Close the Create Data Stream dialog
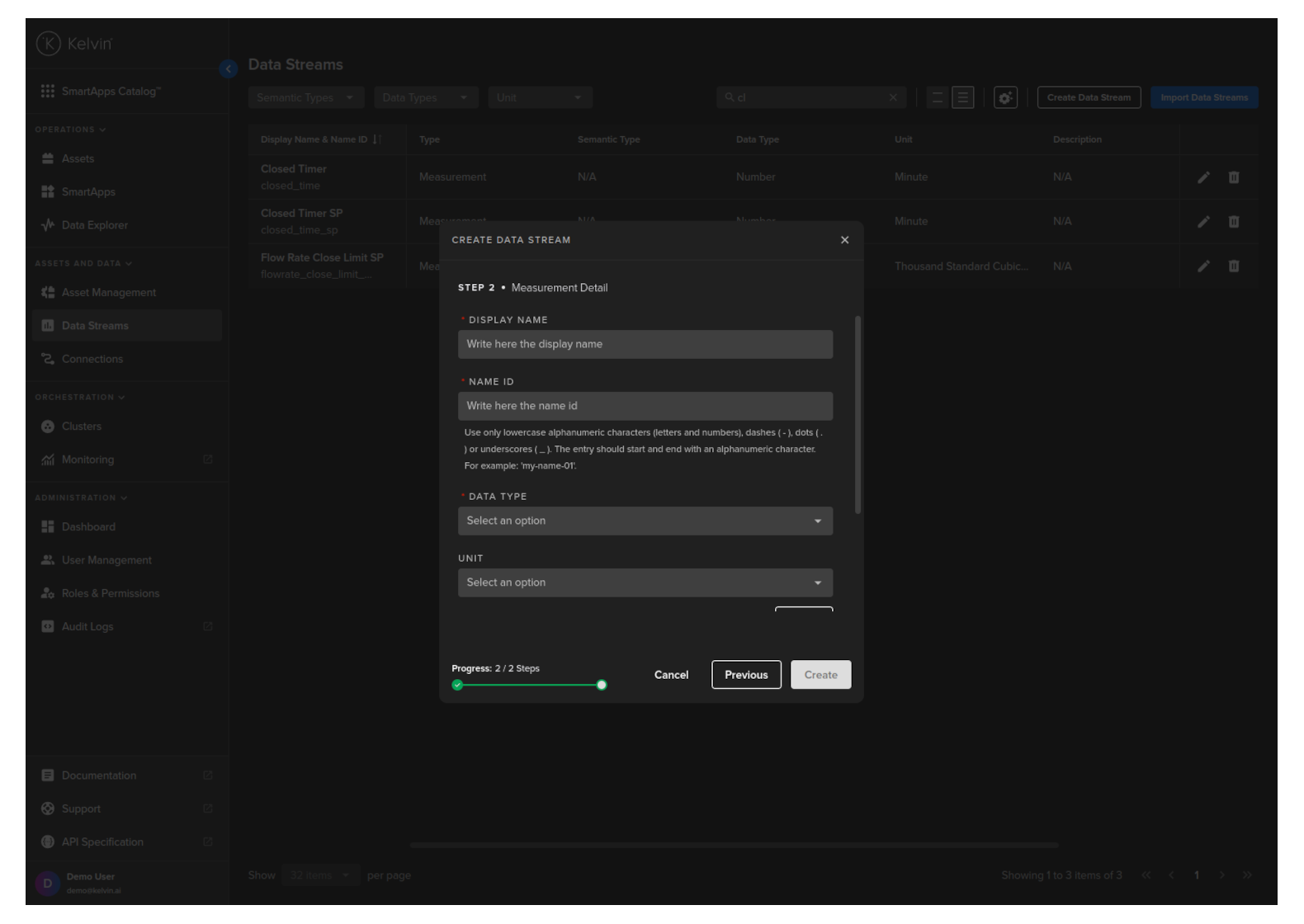 [x=844, y=240]
